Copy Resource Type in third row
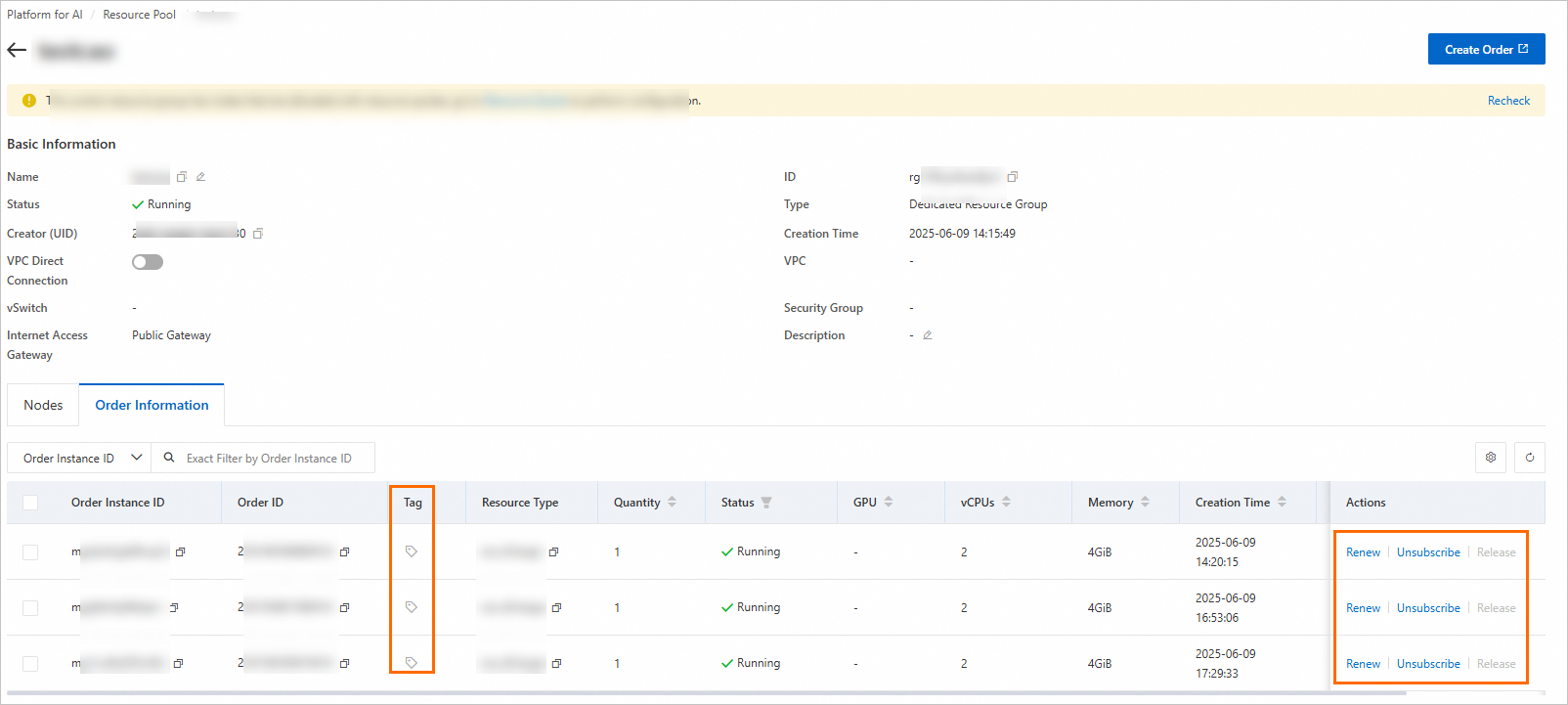Viewport: 1568px width, 705px height. 556,664
